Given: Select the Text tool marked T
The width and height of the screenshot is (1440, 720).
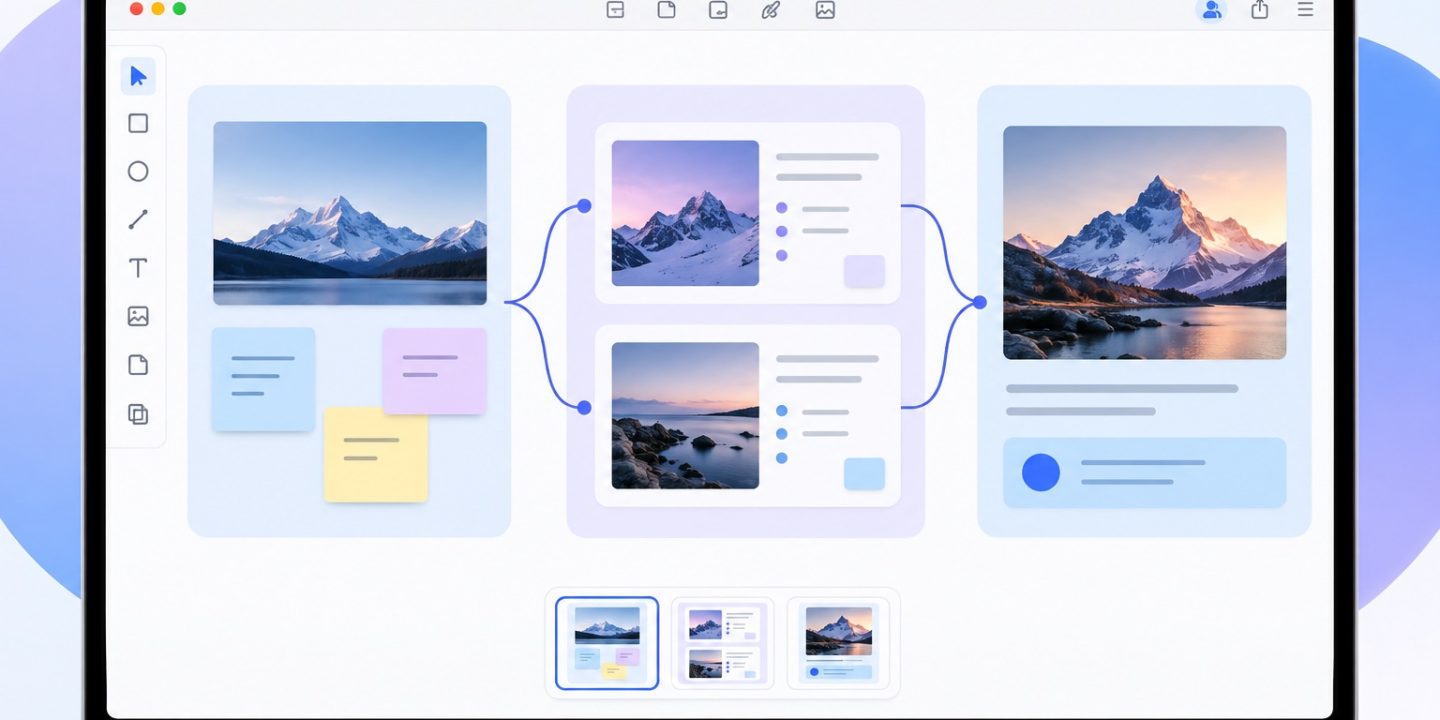Looking at the screenshot, I should coord(138,268).
